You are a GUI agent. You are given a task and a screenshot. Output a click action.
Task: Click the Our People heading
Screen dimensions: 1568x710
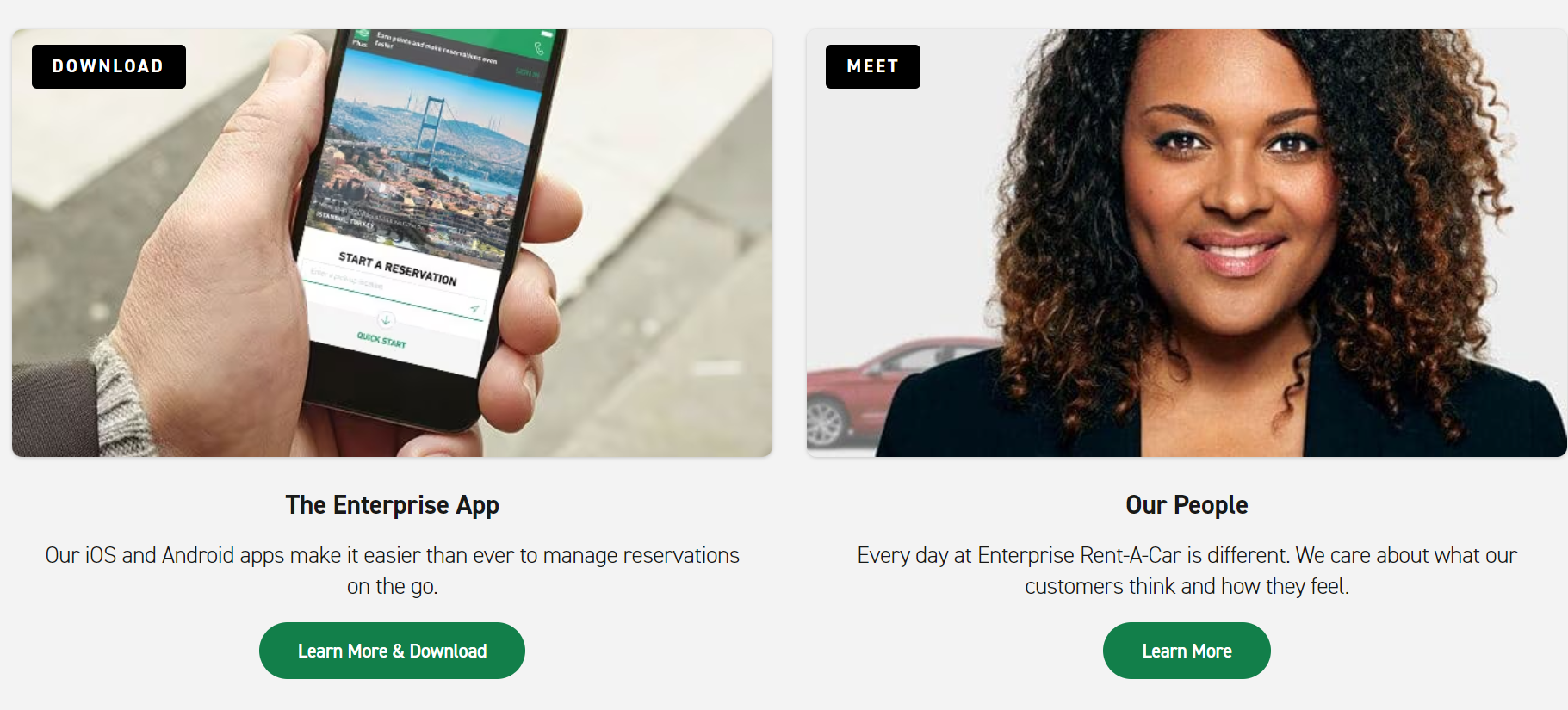1187,505
